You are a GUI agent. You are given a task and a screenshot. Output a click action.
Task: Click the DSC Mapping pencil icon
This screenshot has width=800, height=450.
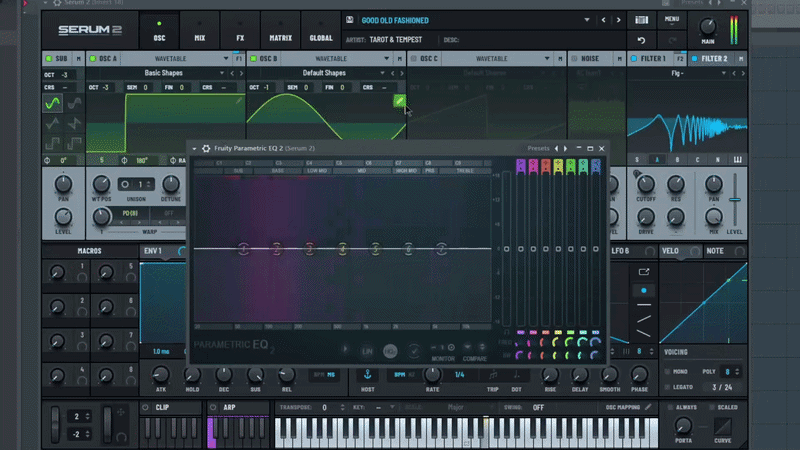pyautogui.click(x=648, y=407)
